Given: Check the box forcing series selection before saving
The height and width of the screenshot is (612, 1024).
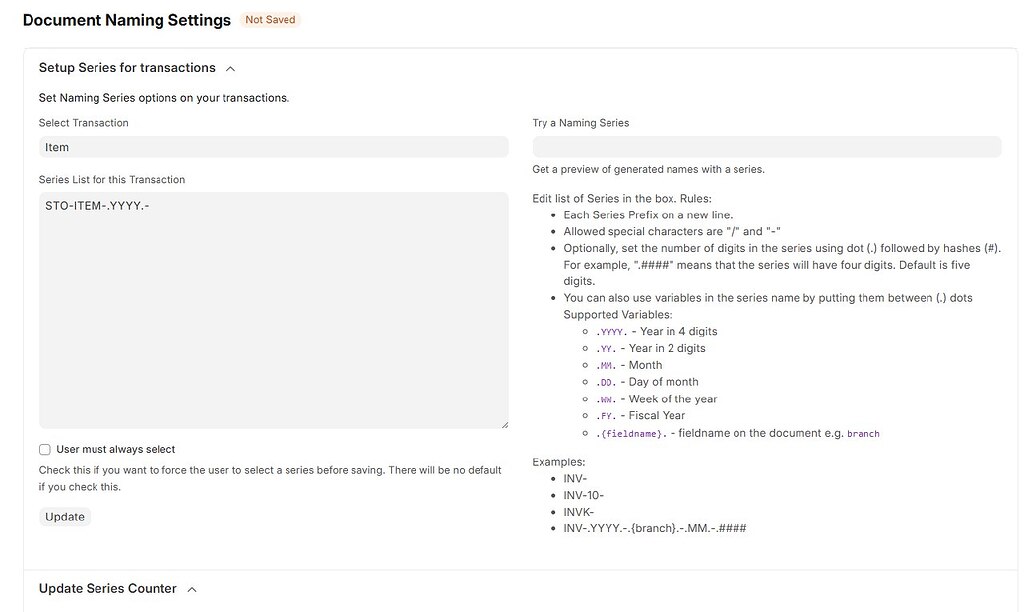Looking at the screenshot, I should click(x=44, y=450).
